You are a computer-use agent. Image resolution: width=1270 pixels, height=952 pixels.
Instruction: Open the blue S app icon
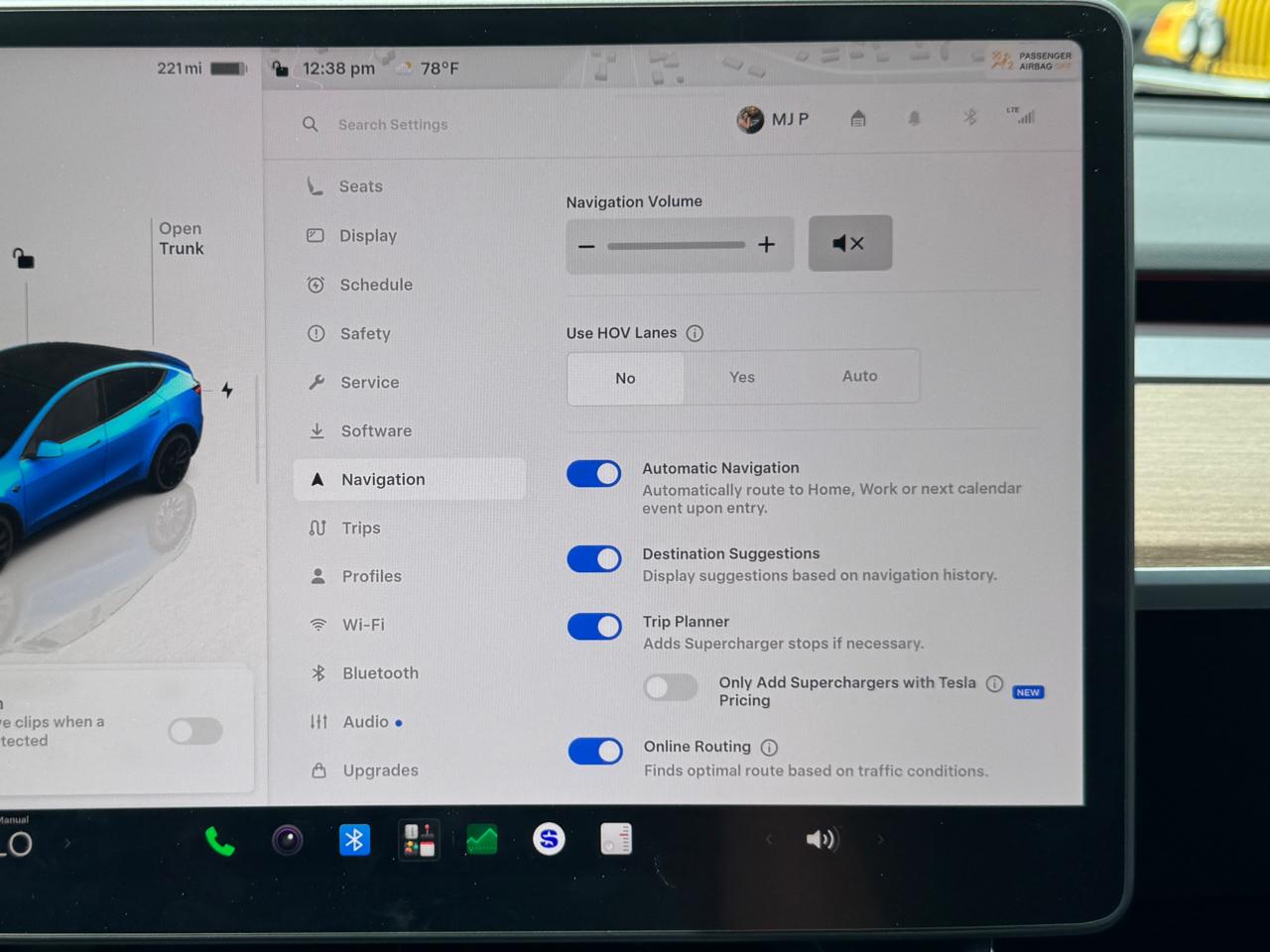[549, 839]
